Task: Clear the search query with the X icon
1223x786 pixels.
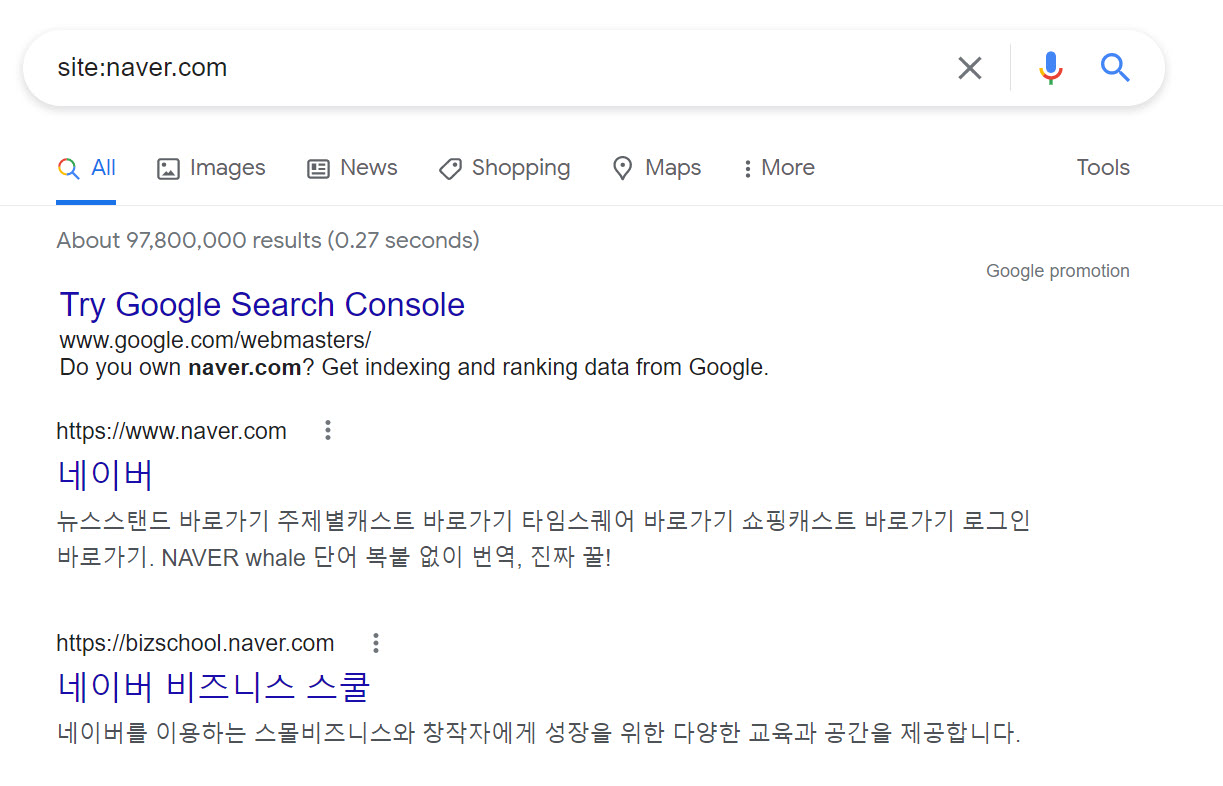Action: [969, 67]
